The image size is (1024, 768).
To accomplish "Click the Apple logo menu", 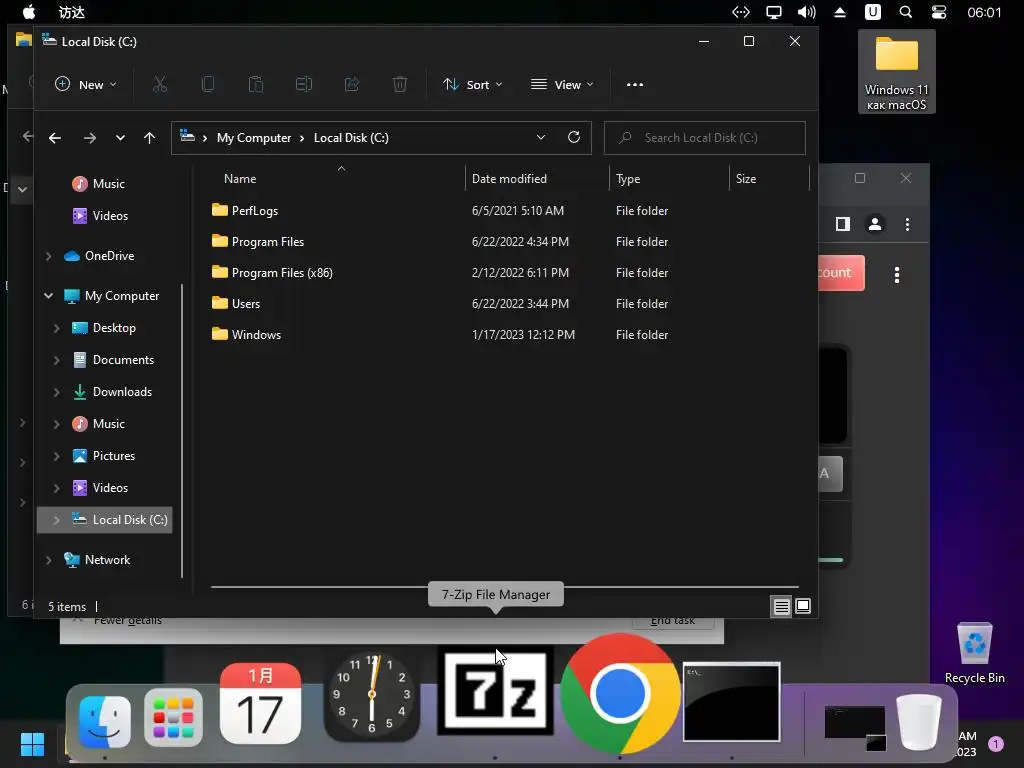I will (x=29, y=12).
